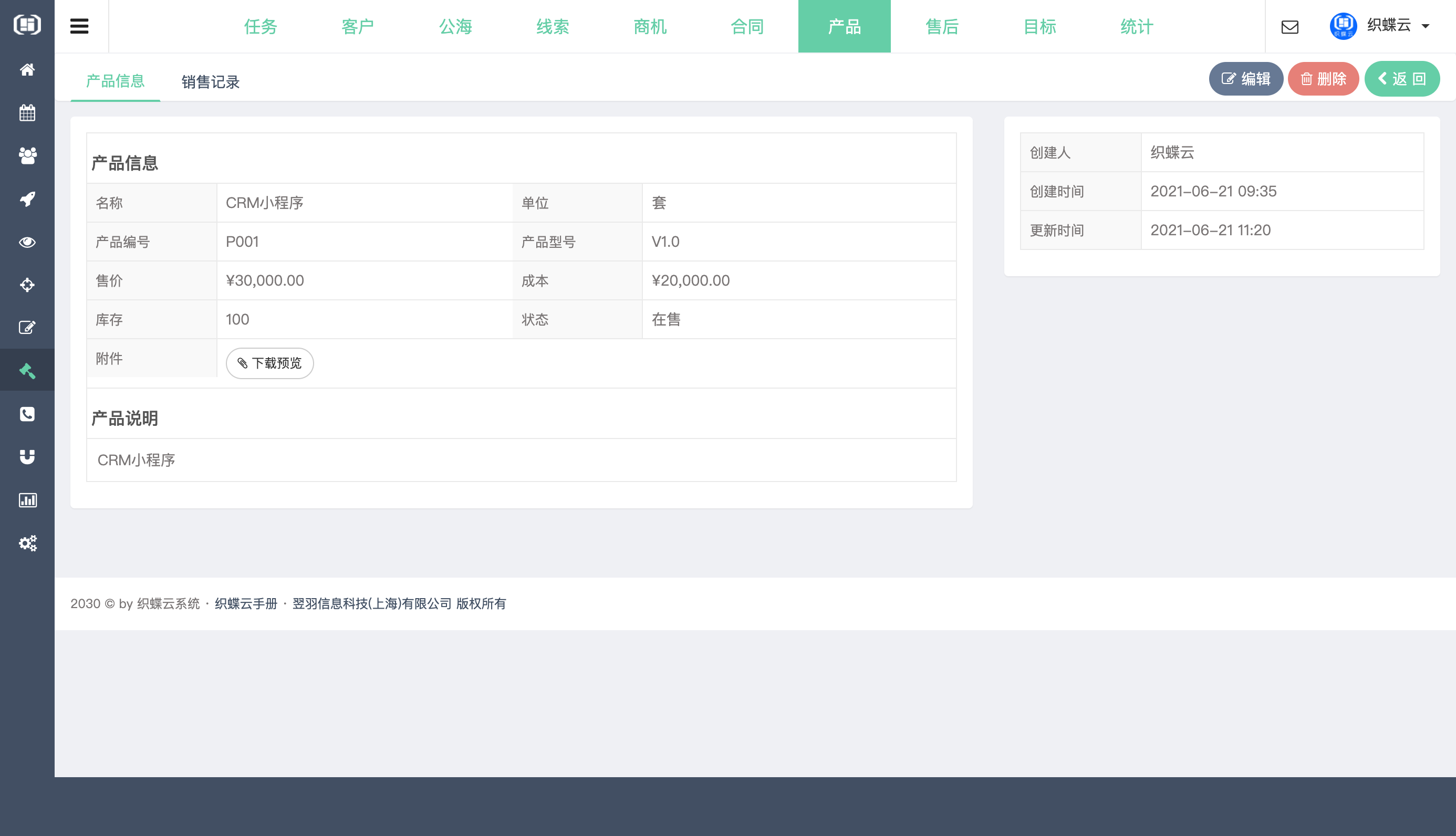This screenshot has height=836, width=1456.
Task: Select the 产品信息 tab
Action: pos(115,81)
